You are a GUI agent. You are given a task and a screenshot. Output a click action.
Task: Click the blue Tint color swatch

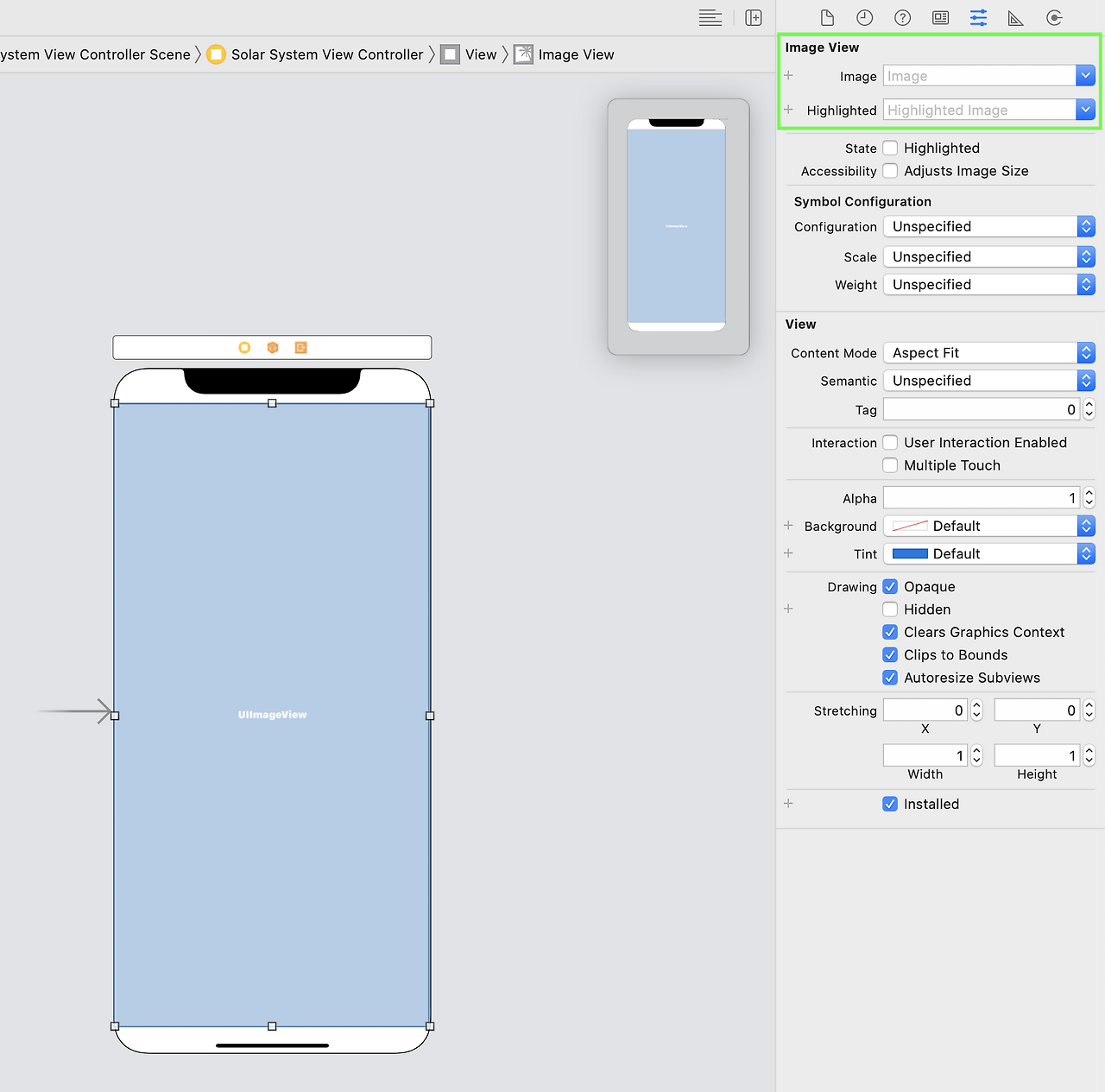coord(910,553)
